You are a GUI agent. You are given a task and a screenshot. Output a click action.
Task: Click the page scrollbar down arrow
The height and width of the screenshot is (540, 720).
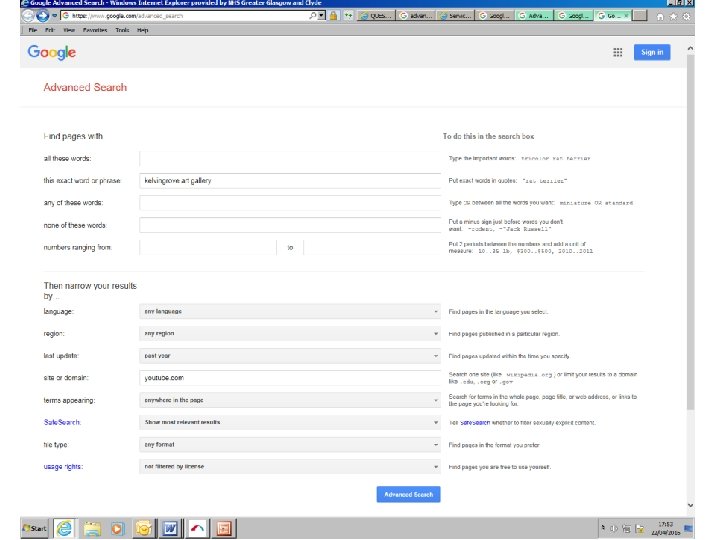pyautogui.click(x=690, y=505)
